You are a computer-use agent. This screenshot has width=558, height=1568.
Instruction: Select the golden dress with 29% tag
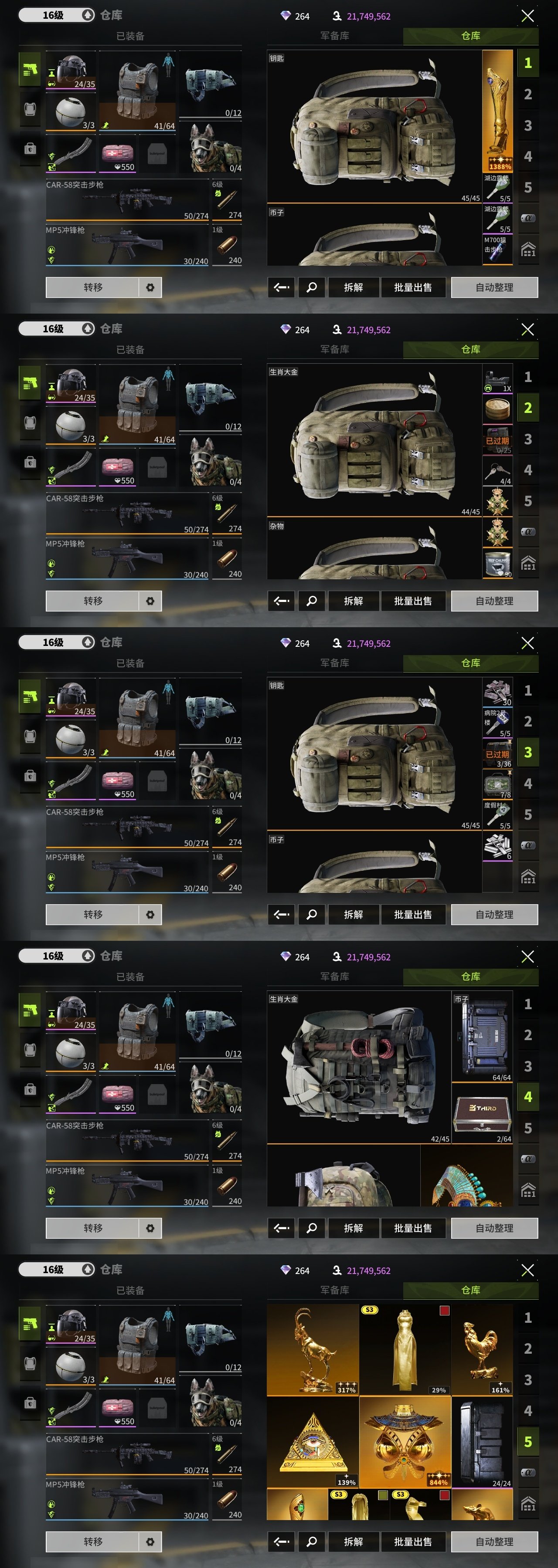coord(405,1349)
